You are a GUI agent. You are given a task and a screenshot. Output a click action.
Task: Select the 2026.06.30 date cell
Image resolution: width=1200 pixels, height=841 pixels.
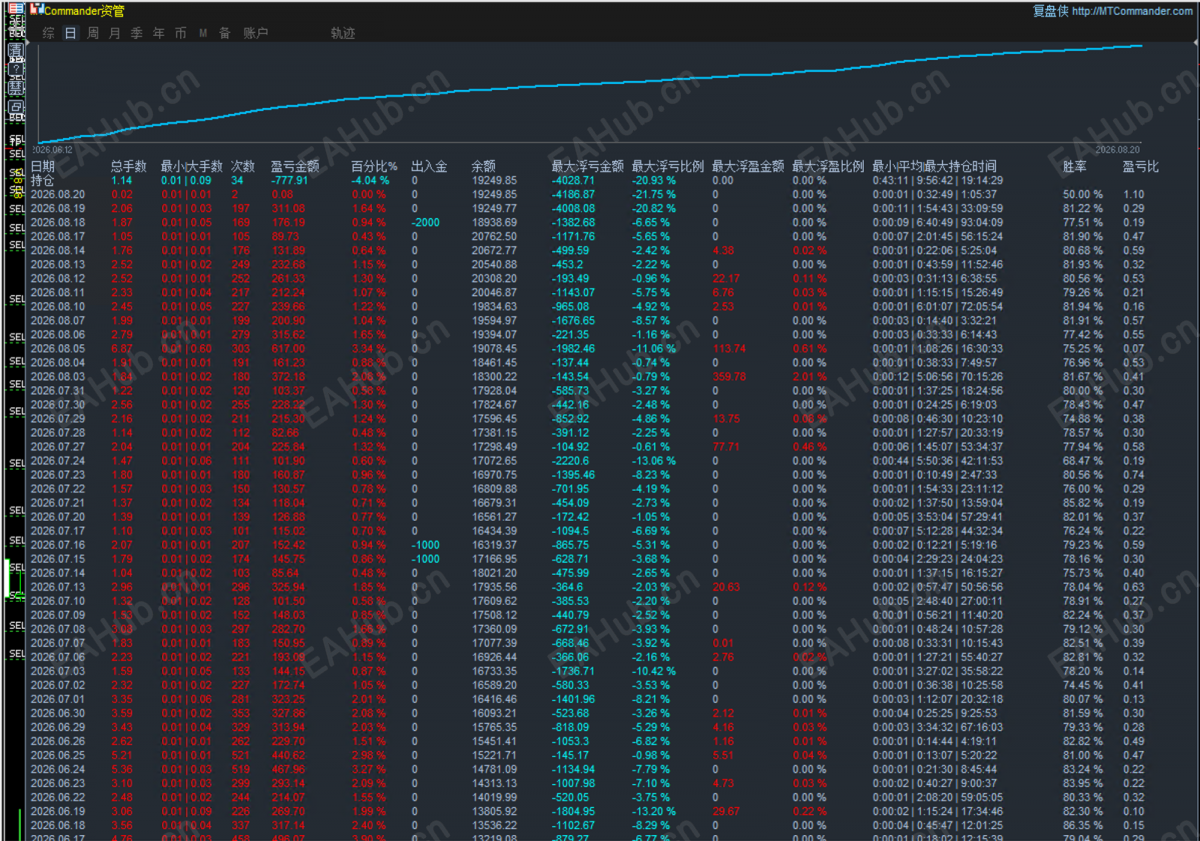(58, 712)
